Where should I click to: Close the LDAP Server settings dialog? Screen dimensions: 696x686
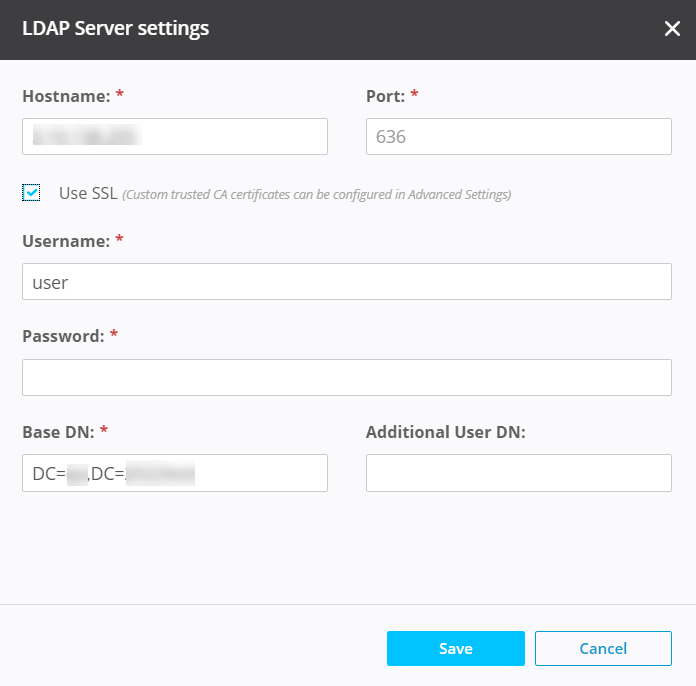(x=672, y=28)
